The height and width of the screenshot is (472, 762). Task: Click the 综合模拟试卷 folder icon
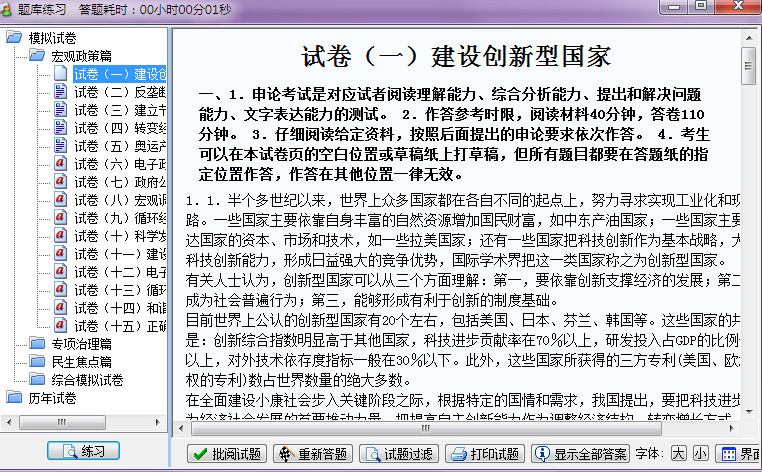click(37, 379)
